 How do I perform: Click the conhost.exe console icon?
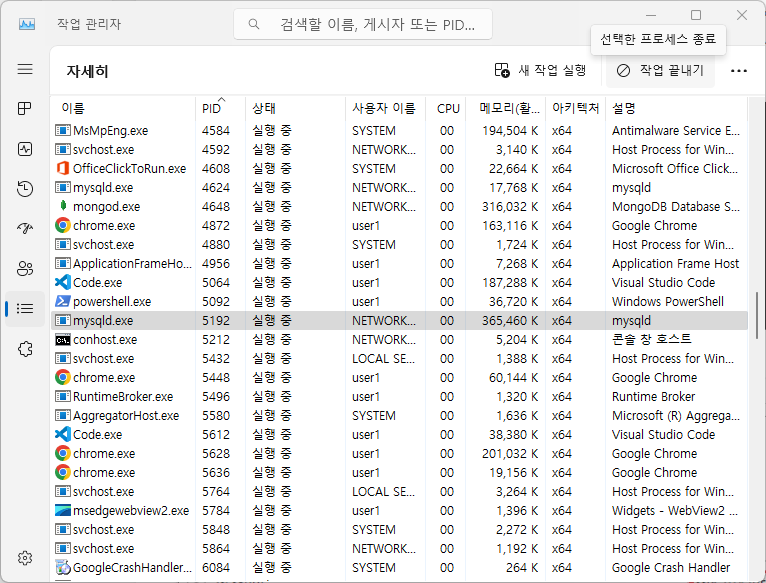tap(63, 340)
